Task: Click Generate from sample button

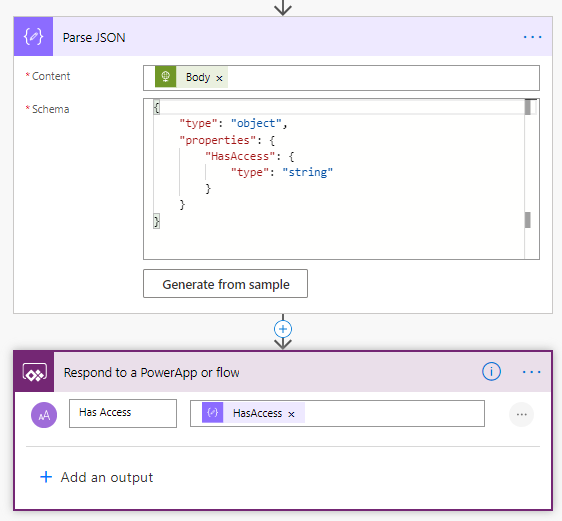Action: (225, 284)
